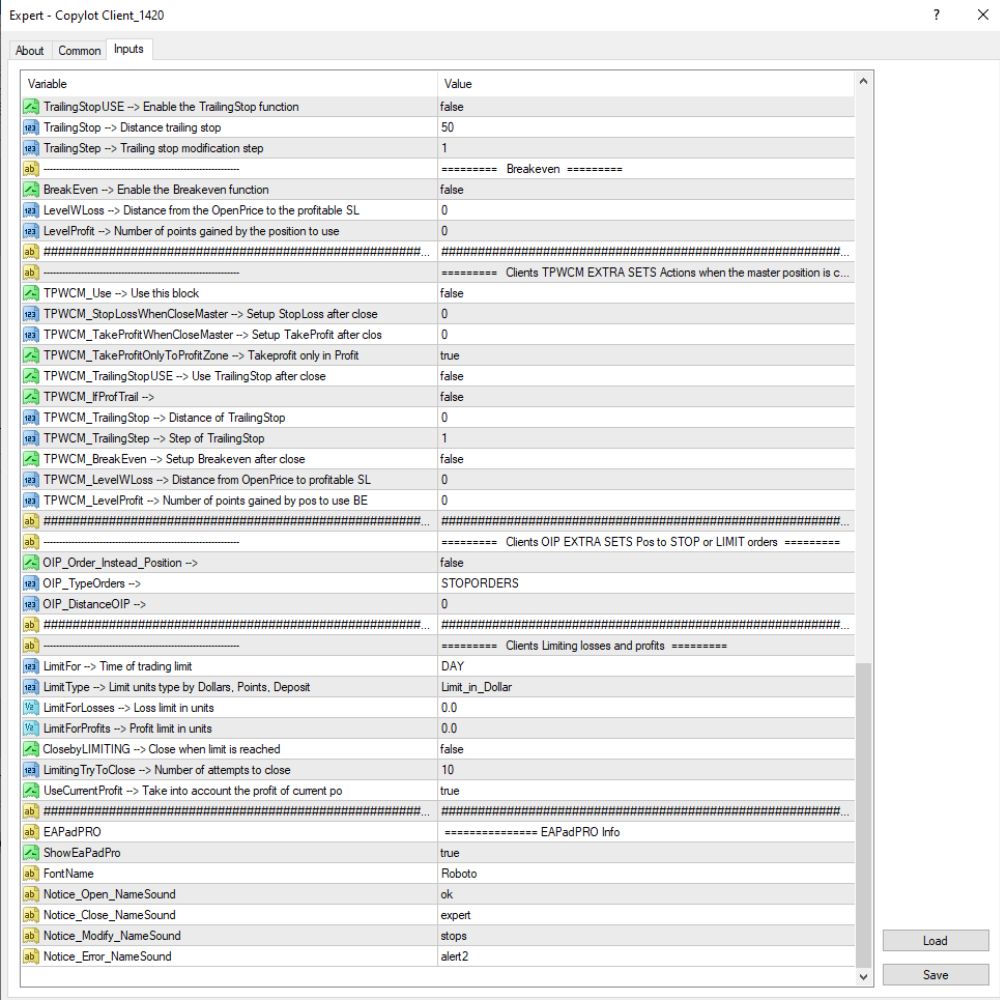This screenshot has width=1000, height=1000.
Task: Click the boolean icon beside TPWCM_BreakEven
Action: [x=31, y=459]
